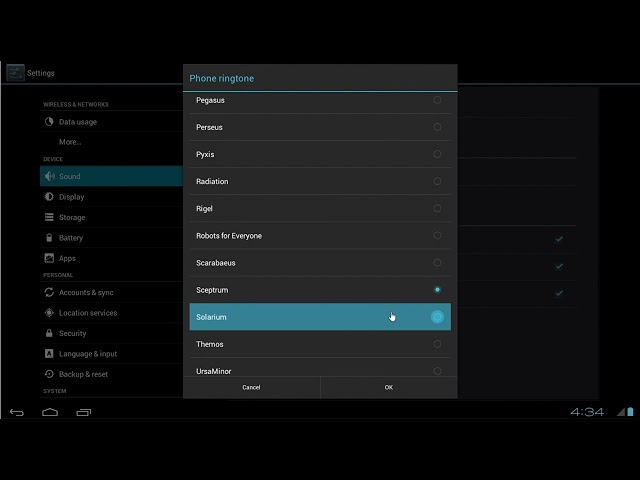
Task: Select the Pyxis ringtone radio button
Action: [437, 154]
